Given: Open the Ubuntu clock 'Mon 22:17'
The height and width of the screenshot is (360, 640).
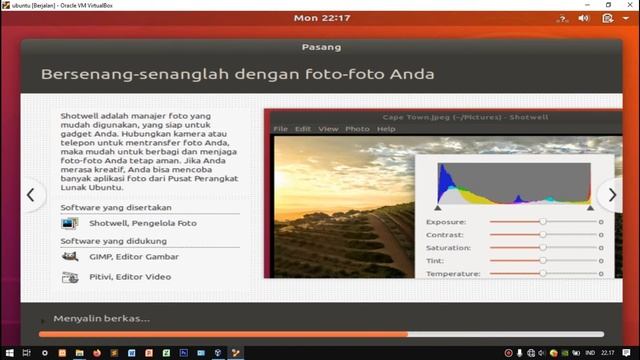Looking at the screenshot, I should 322,18.
